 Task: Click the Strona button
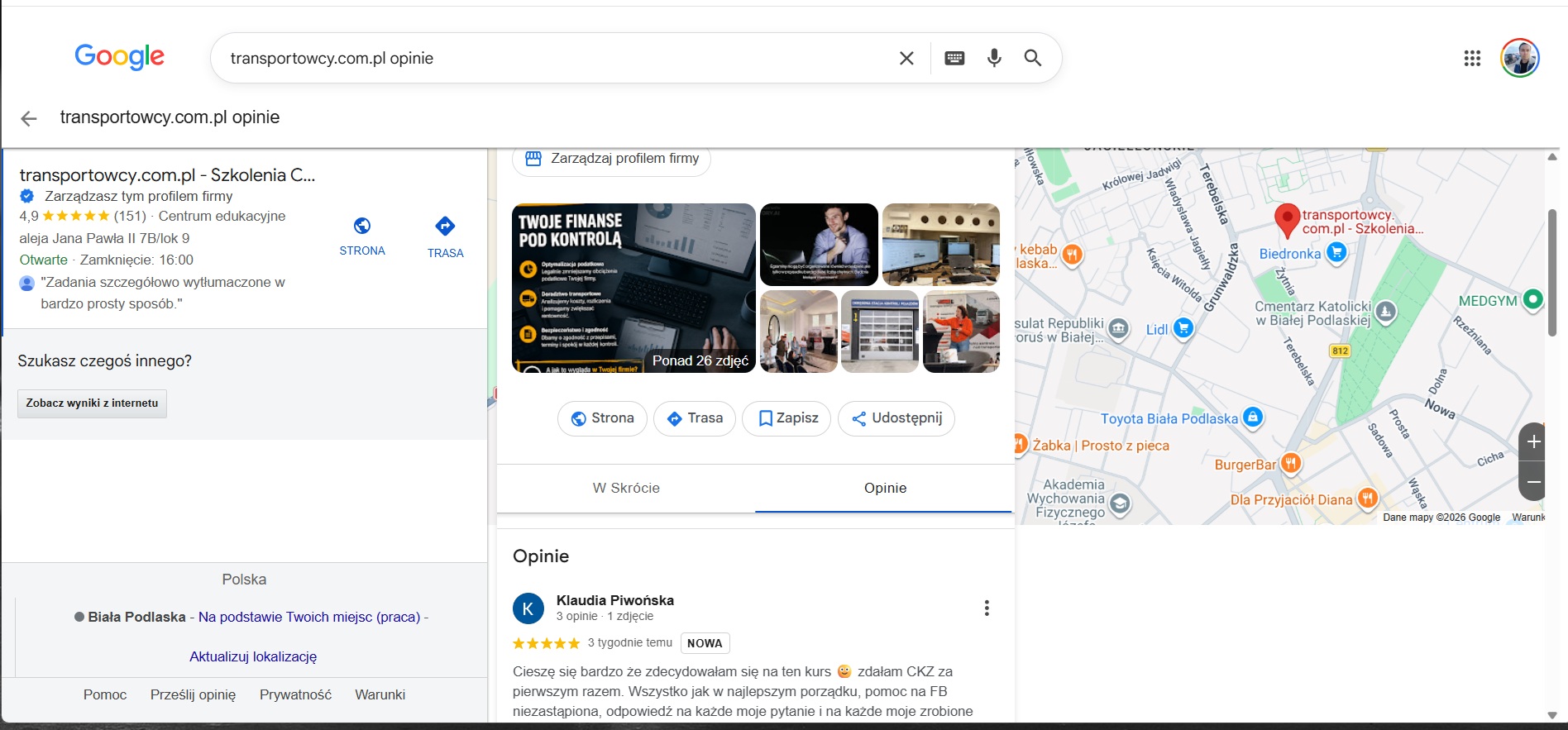[x=602, y=418]
